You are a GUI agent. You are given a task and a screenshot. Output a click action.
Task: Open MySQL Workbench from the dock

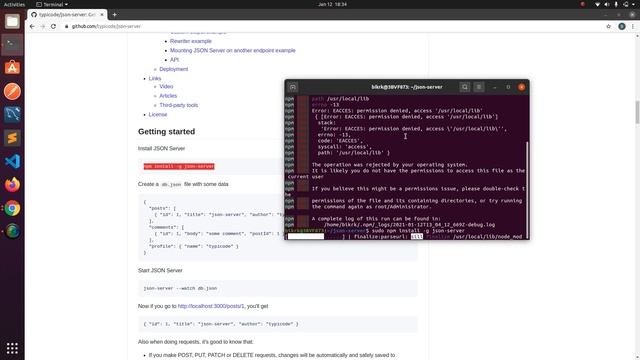pyautogui.click(x=12, y=115)
